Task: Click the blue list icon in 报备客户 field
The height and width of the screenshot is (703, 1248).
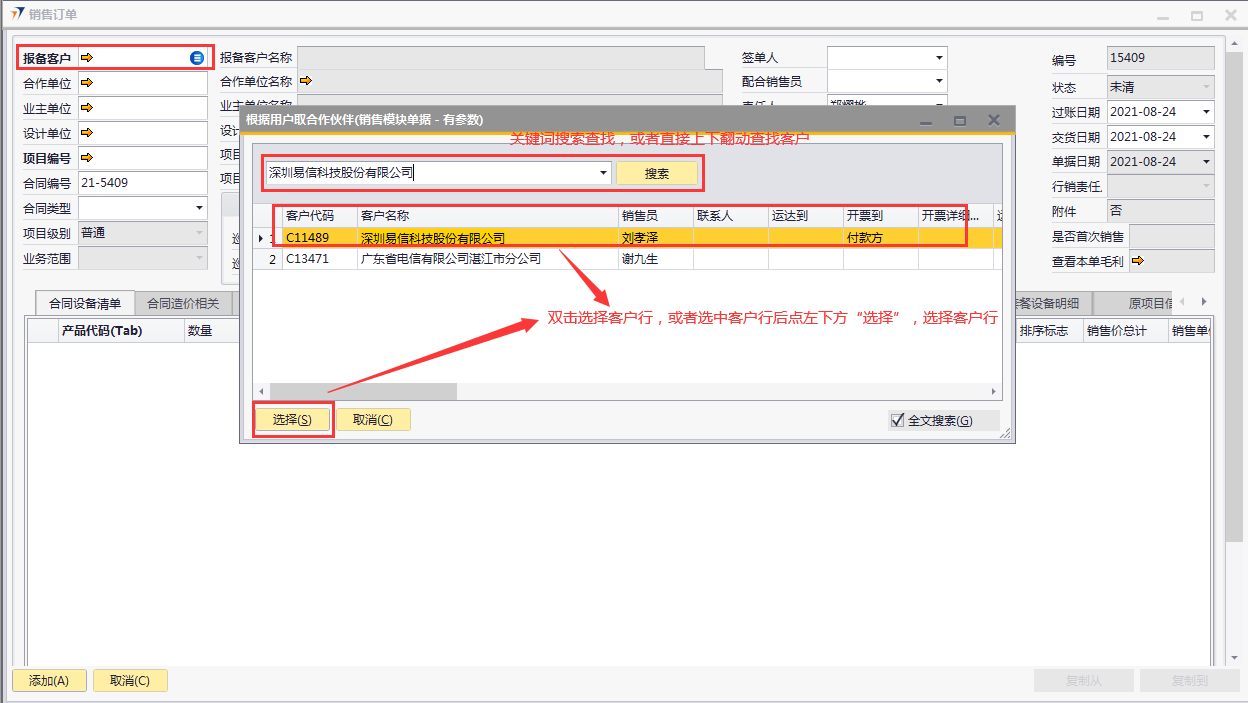Action: click(x=197, y=58)
